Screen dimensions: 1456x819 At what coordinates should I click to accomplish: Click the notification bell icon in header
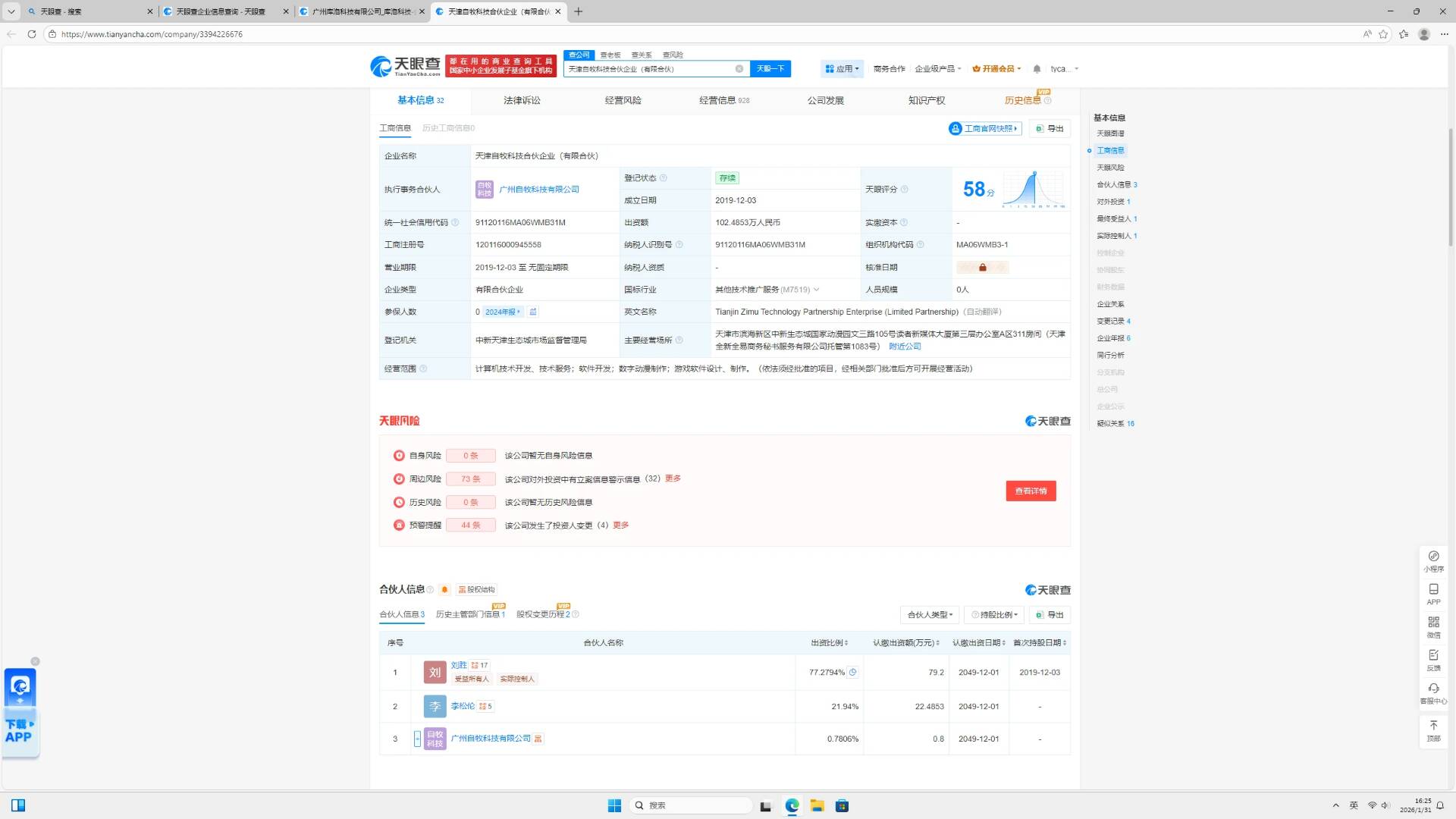click(1037, 69)
